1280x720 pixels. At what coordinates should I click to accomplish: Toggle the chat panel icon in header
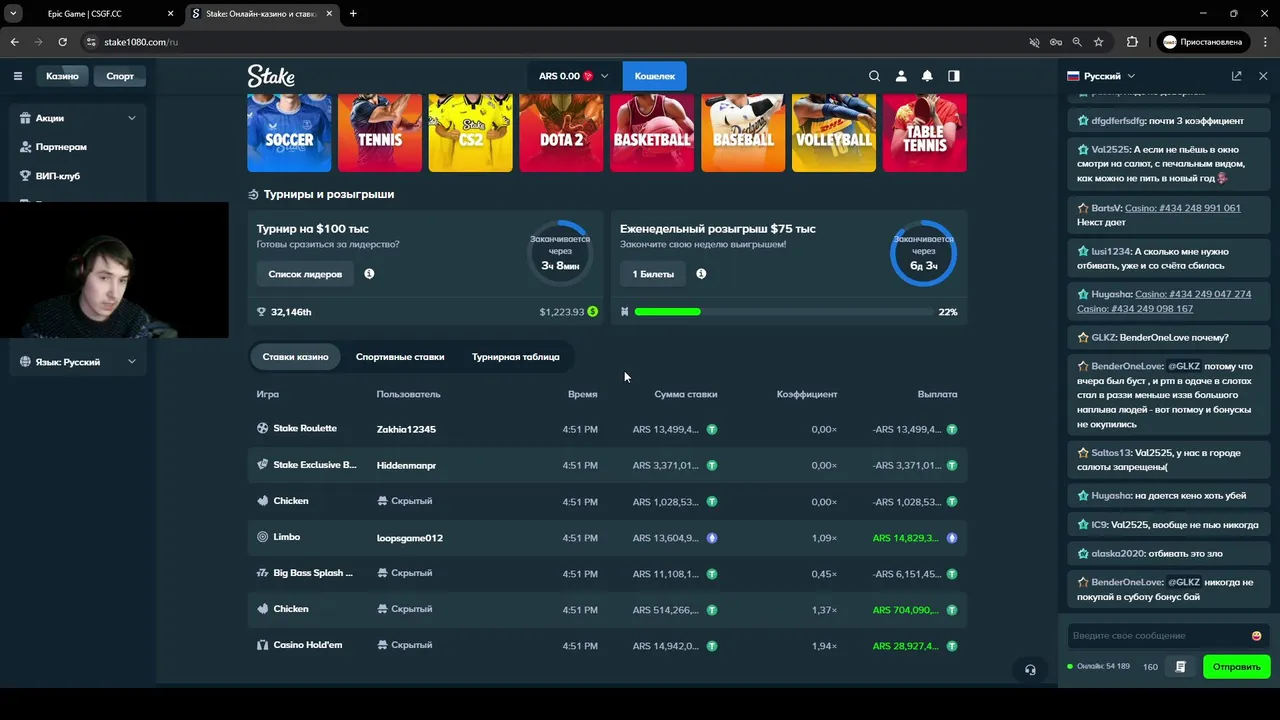(x=954, y=76)
